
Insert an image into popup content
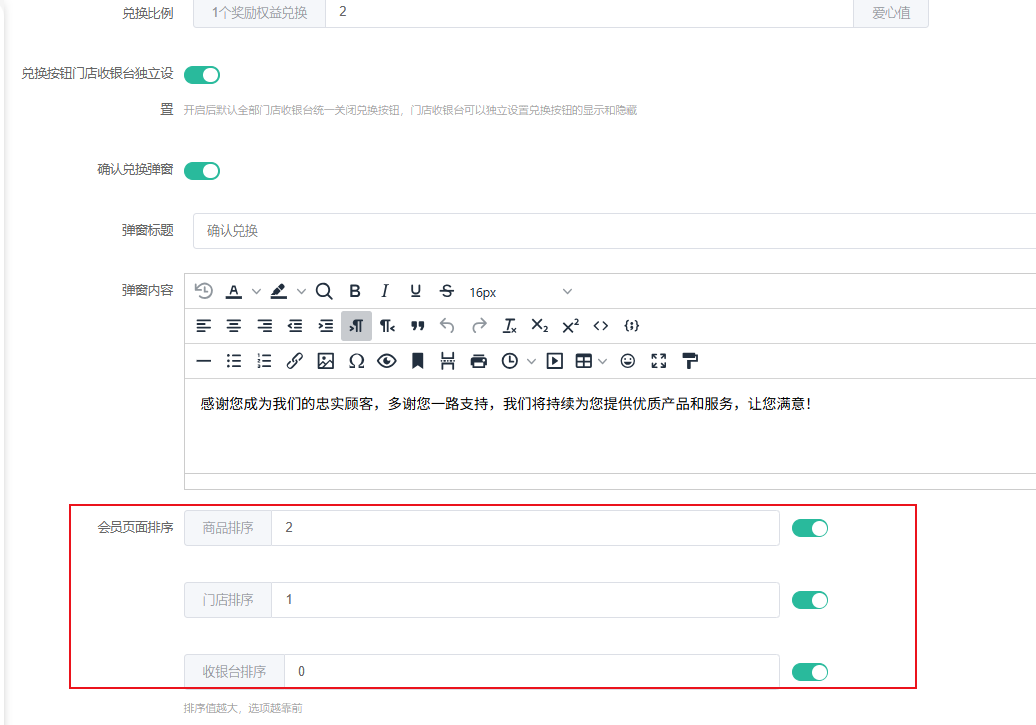point(326,361)
